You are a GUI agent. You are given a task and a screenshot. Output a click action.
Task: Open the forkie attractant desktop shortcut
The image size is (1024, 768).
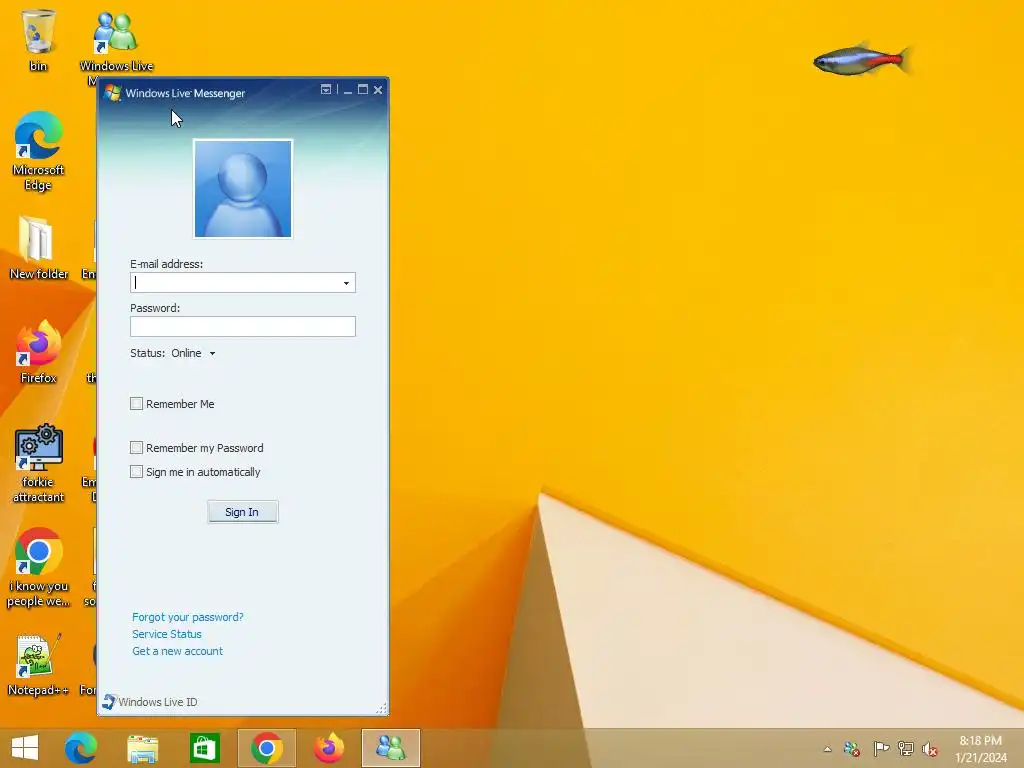click(x=39, y=462)
